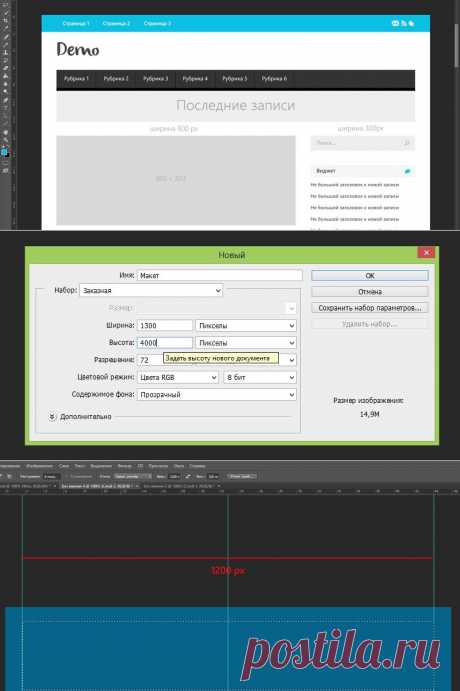Click the RSS icon in the mockup header
The width and height of the screenshot is (460, 691).
[404, 23]
